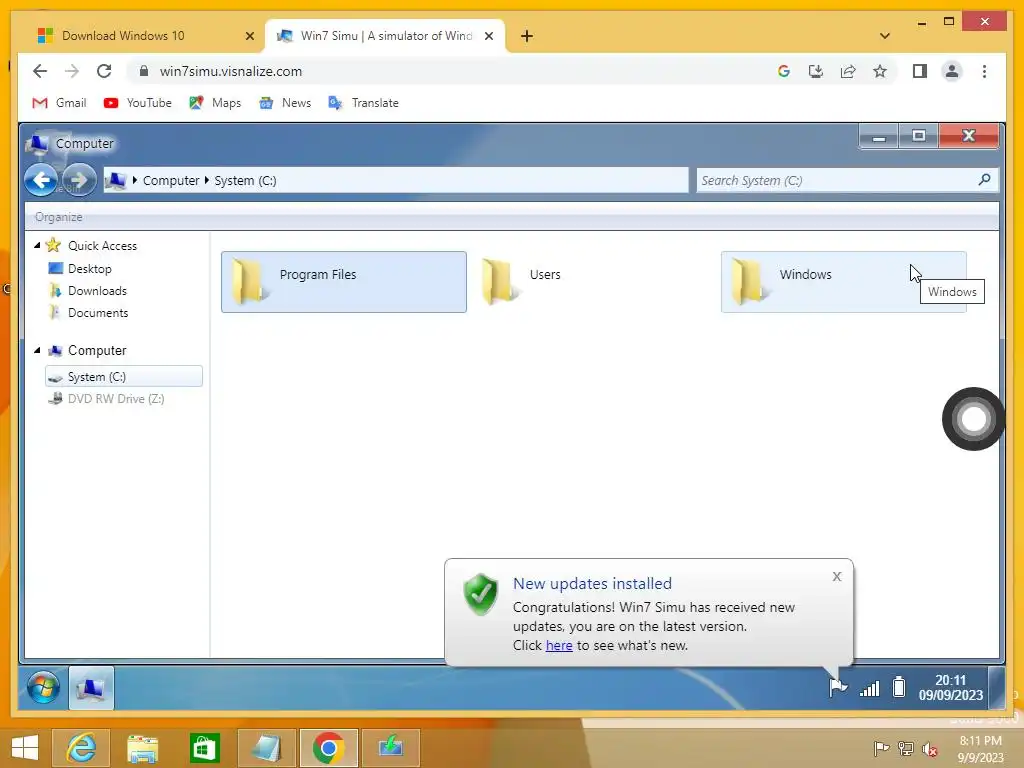The width and height of the screenshot is (1024, 768).
Task: Open the Users folder
Action: coord(593,281)
